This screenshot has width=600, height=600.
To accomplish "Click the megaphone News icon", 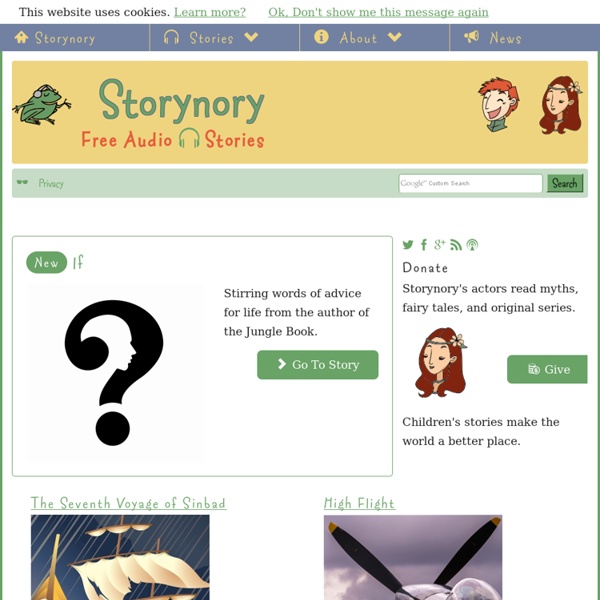I will pos(471,37).
